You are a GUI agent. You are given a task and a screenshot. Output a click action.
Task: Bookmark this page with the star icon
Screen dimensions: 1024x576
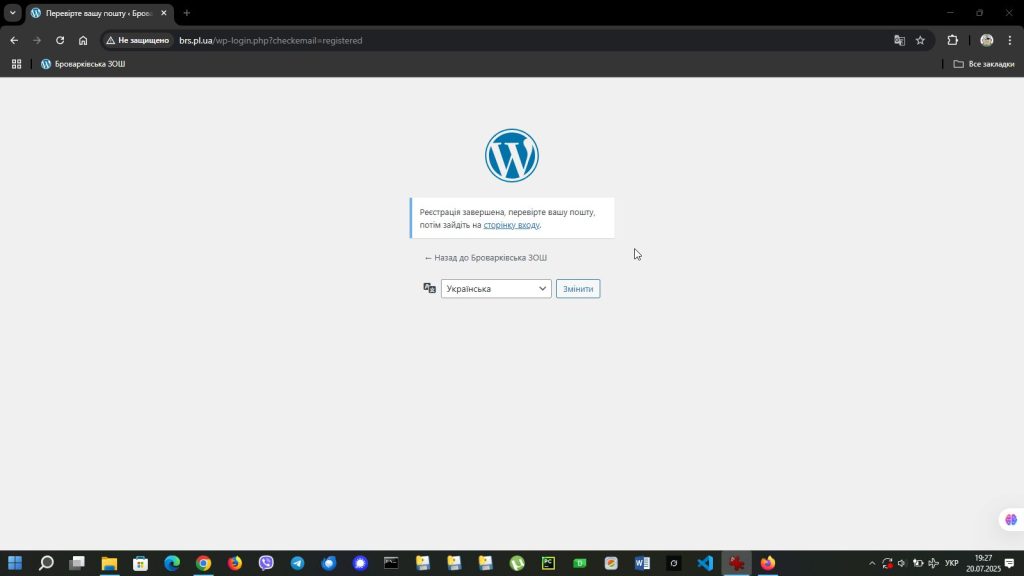click(x=920, y=40)
